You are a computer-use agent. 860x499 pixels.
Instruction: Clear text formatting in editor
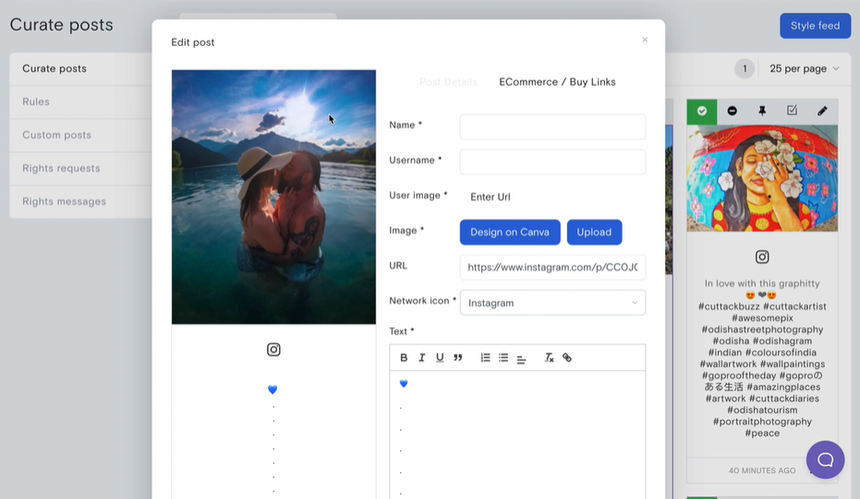point(549,358)
